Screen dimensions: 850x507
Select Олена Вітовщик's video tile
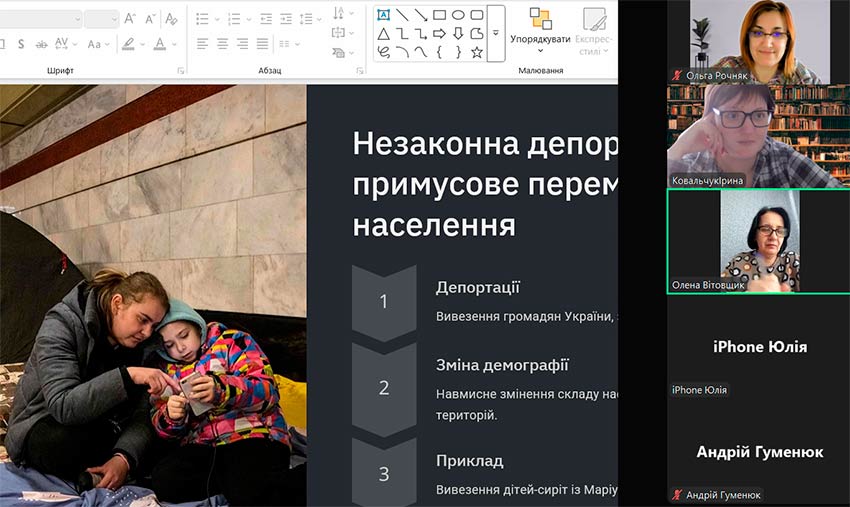758,240
